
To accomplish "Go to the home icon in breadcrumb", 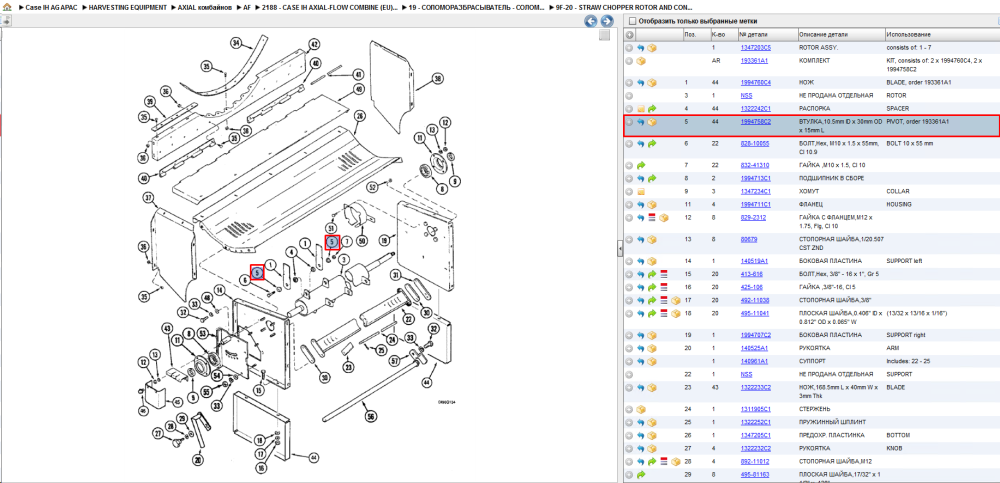I will tap(8, 8).
